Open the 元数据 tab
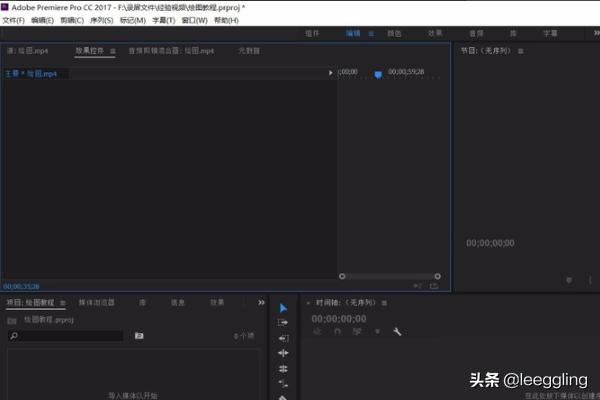Screen dimensions: 600x400 pyautogui.click(x=249, y=51)
